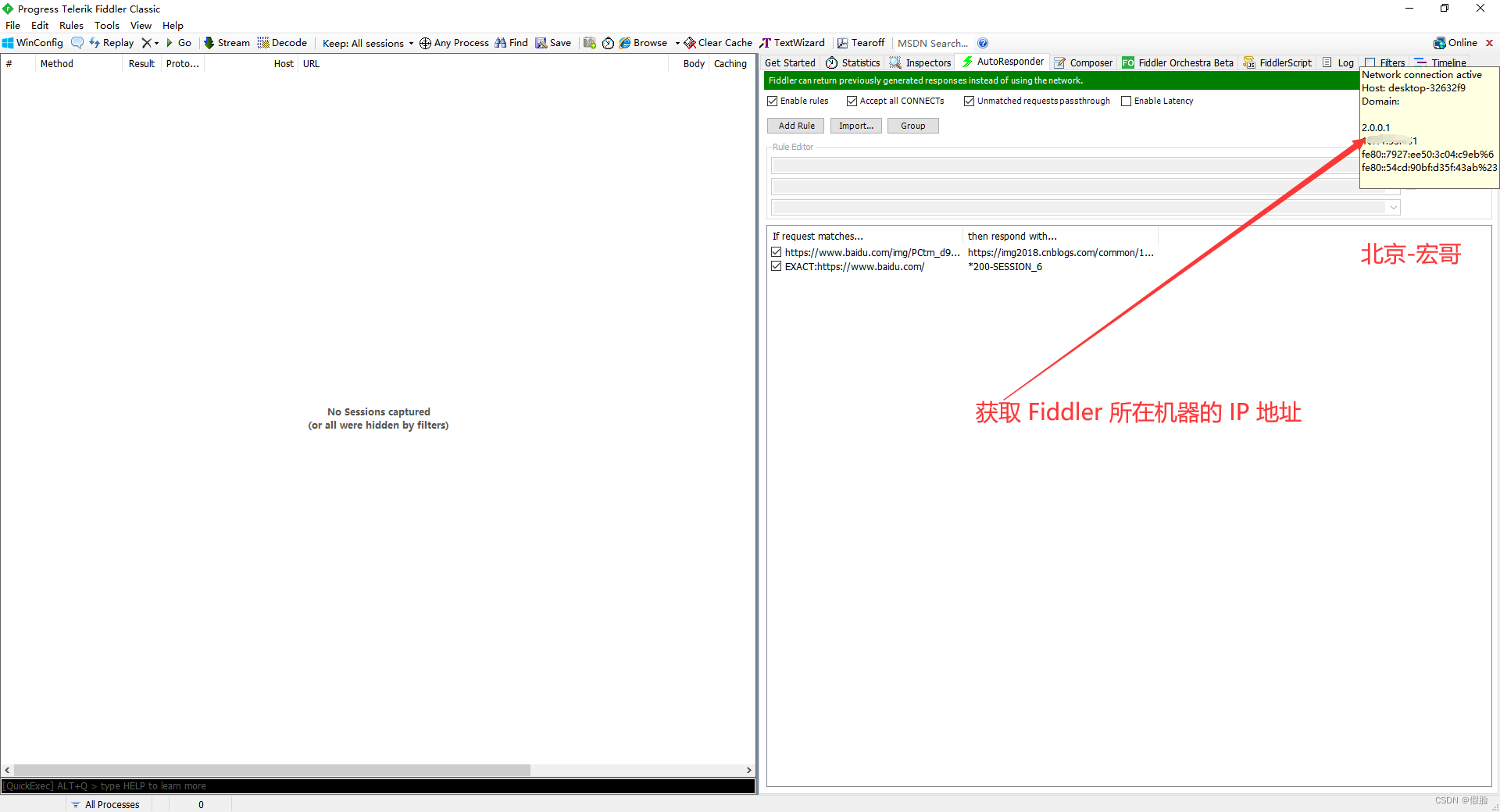This screenshot has height=812, width=1500.
Task: Click scroll-left arrow of sessions list
Action: tap(7, 771)
